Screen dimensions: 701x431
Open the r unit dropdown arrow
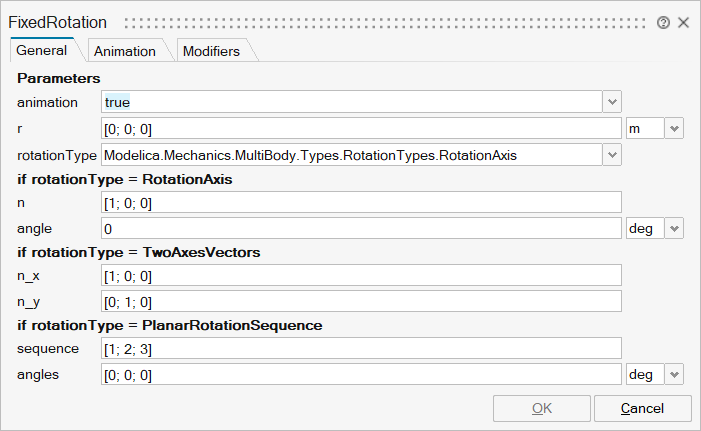click(x=674, y=129)
